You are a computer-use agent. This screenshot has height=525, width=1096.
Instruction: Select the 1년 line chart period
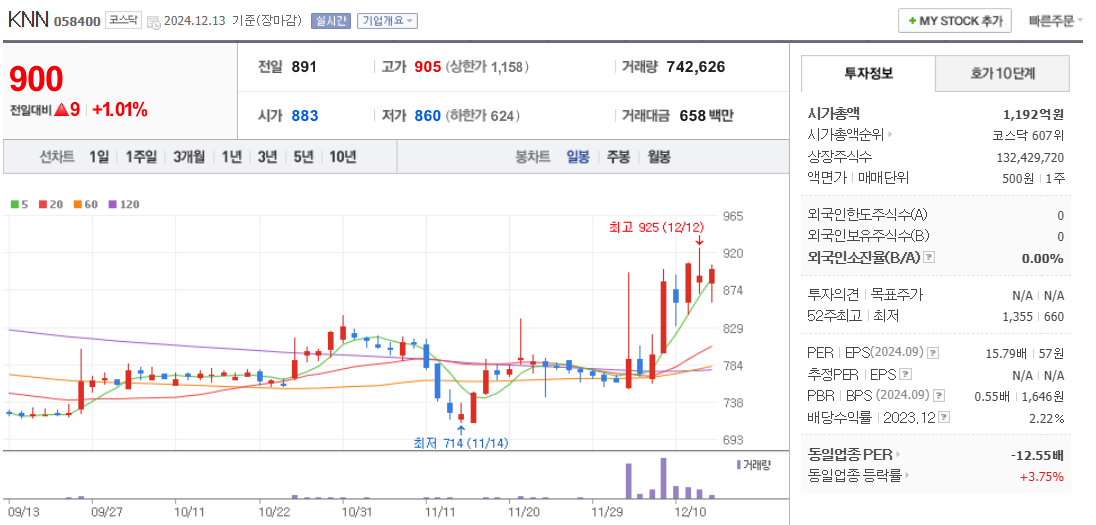[231, 157]
